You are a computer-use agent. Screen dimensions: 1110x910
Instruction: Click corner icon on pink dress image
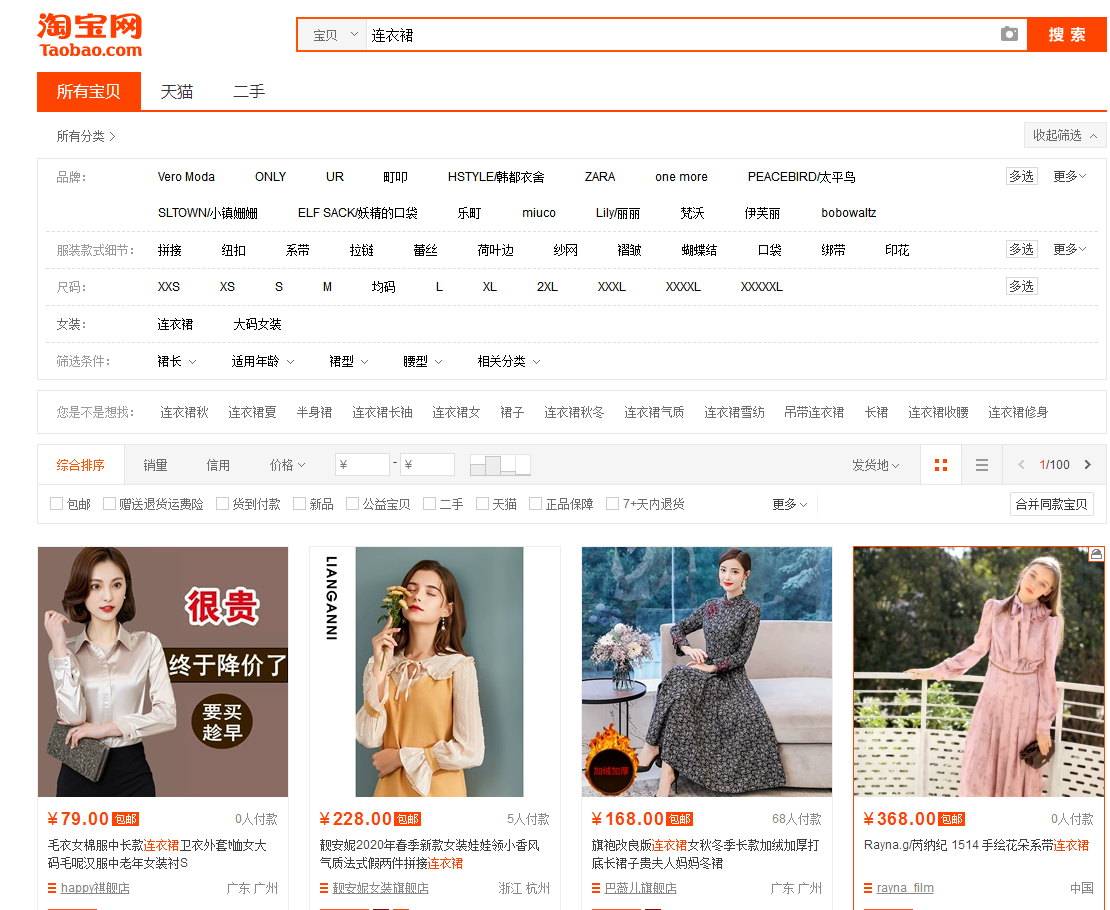pos(1096,554)
